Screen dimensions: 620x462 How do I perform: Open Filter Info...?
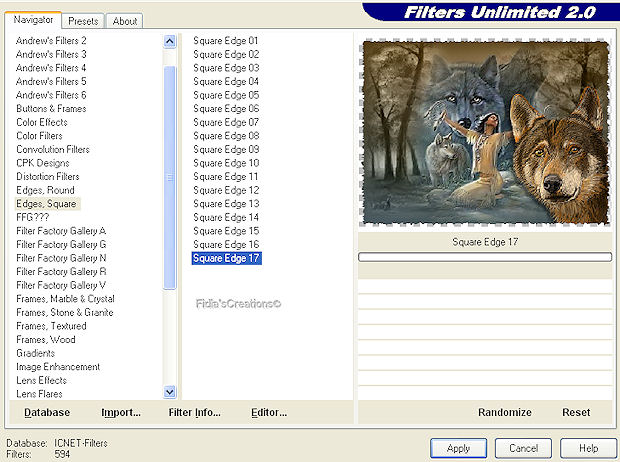(195, 413)
